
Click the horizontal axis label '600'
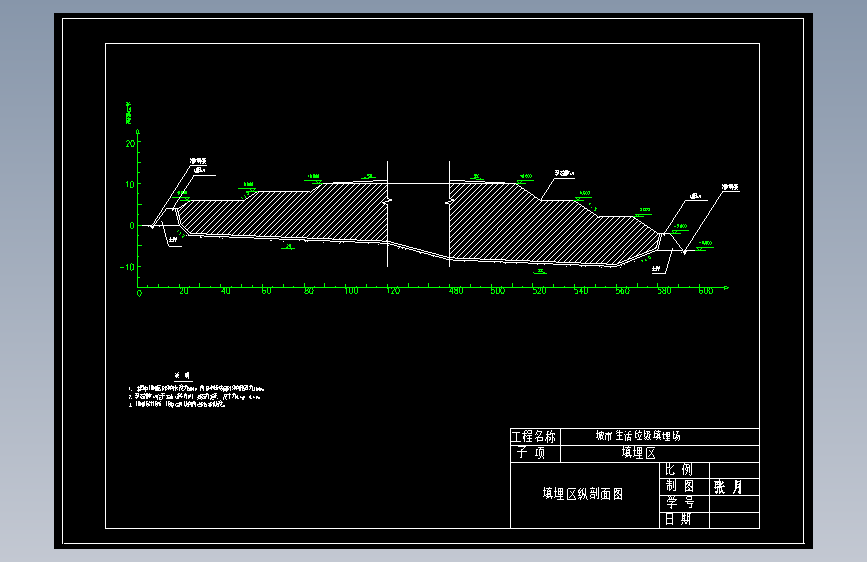(706, 291)
